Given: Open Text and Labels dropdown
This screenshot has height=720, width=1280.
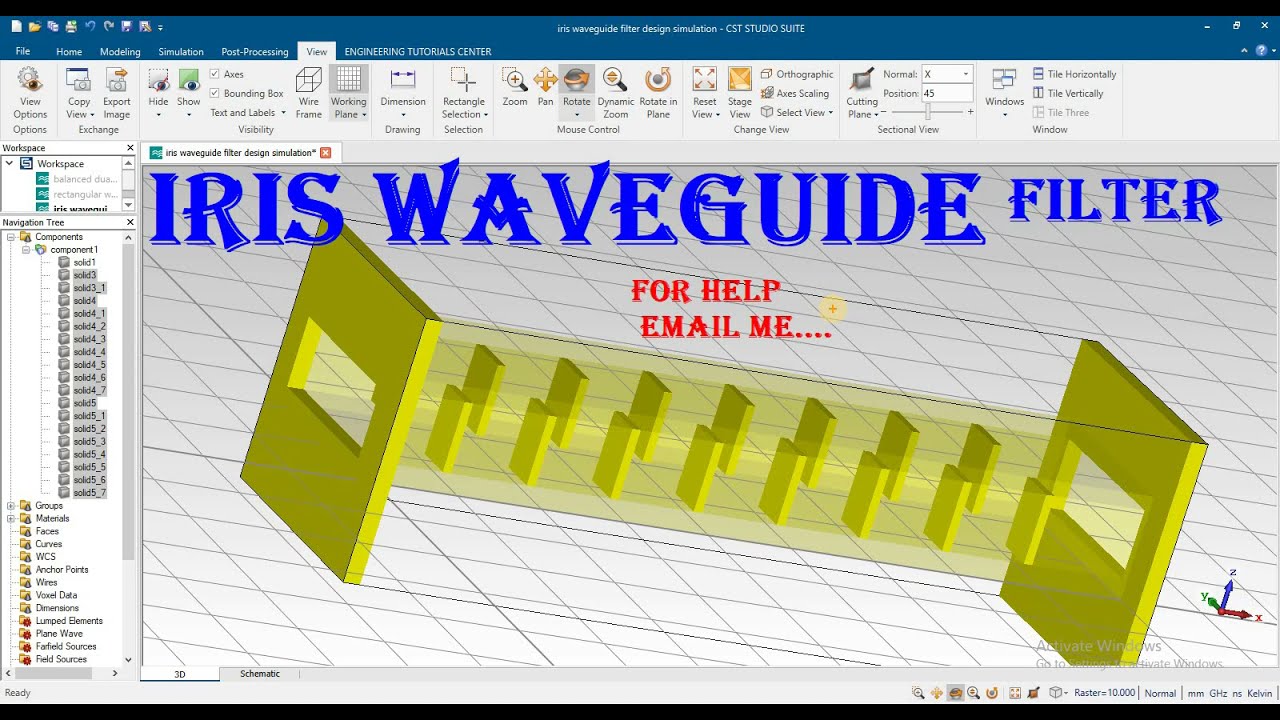Looking at the screenshot, I should (x=247, y=113).
